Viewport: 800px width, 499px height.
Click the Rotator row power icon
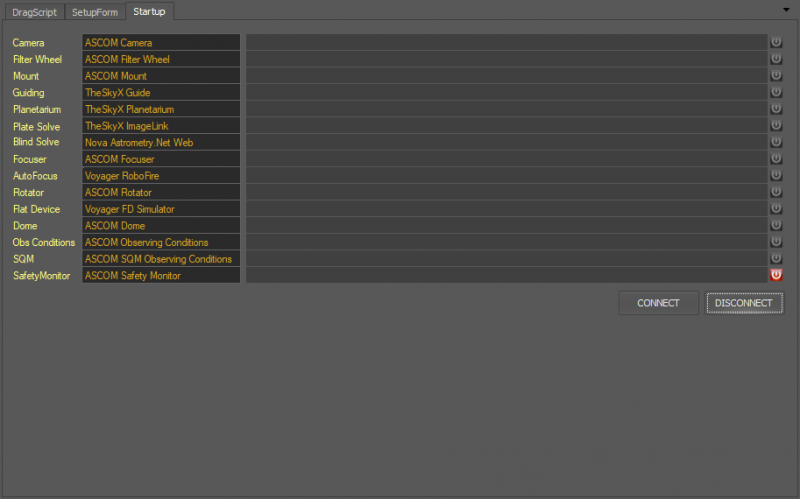coord(776,192)
